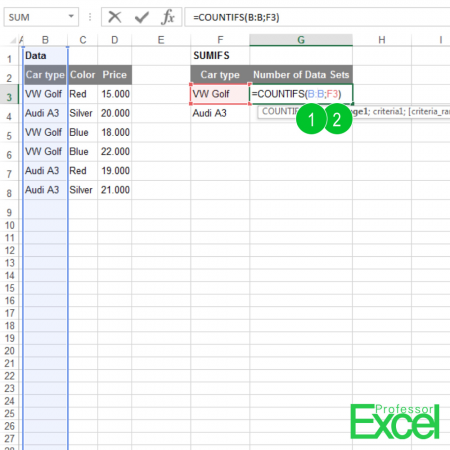Select the 'VW Golf' criteria cell F3
This screenshot has height=450, width=450.
220,94
